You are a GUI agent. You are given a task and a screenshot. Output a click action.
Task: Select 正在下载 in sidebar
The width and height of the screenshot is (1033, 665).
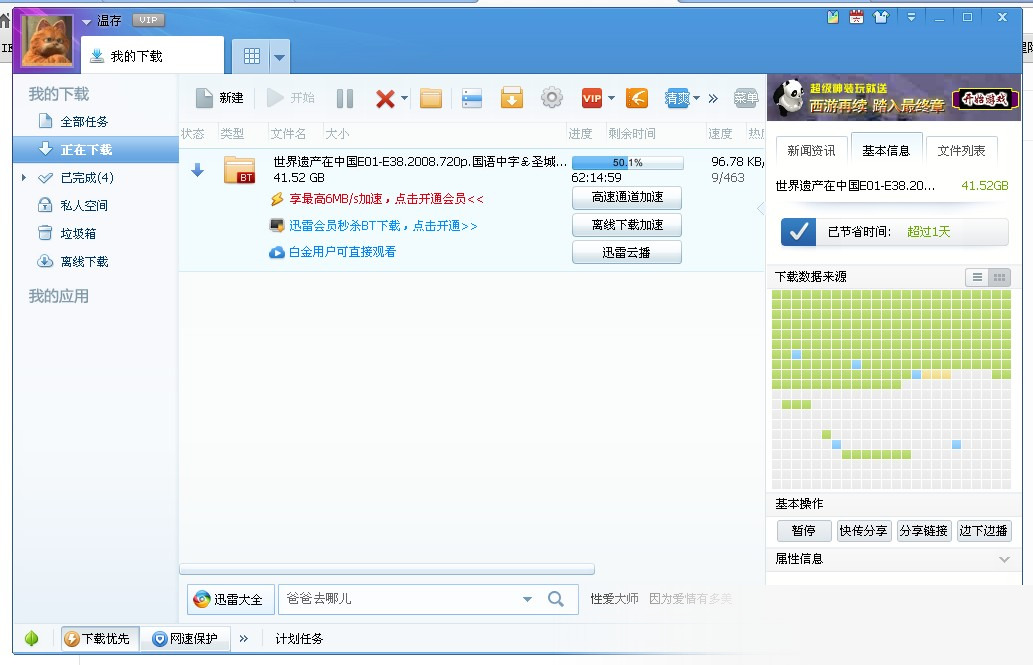[x=96, y=150]
